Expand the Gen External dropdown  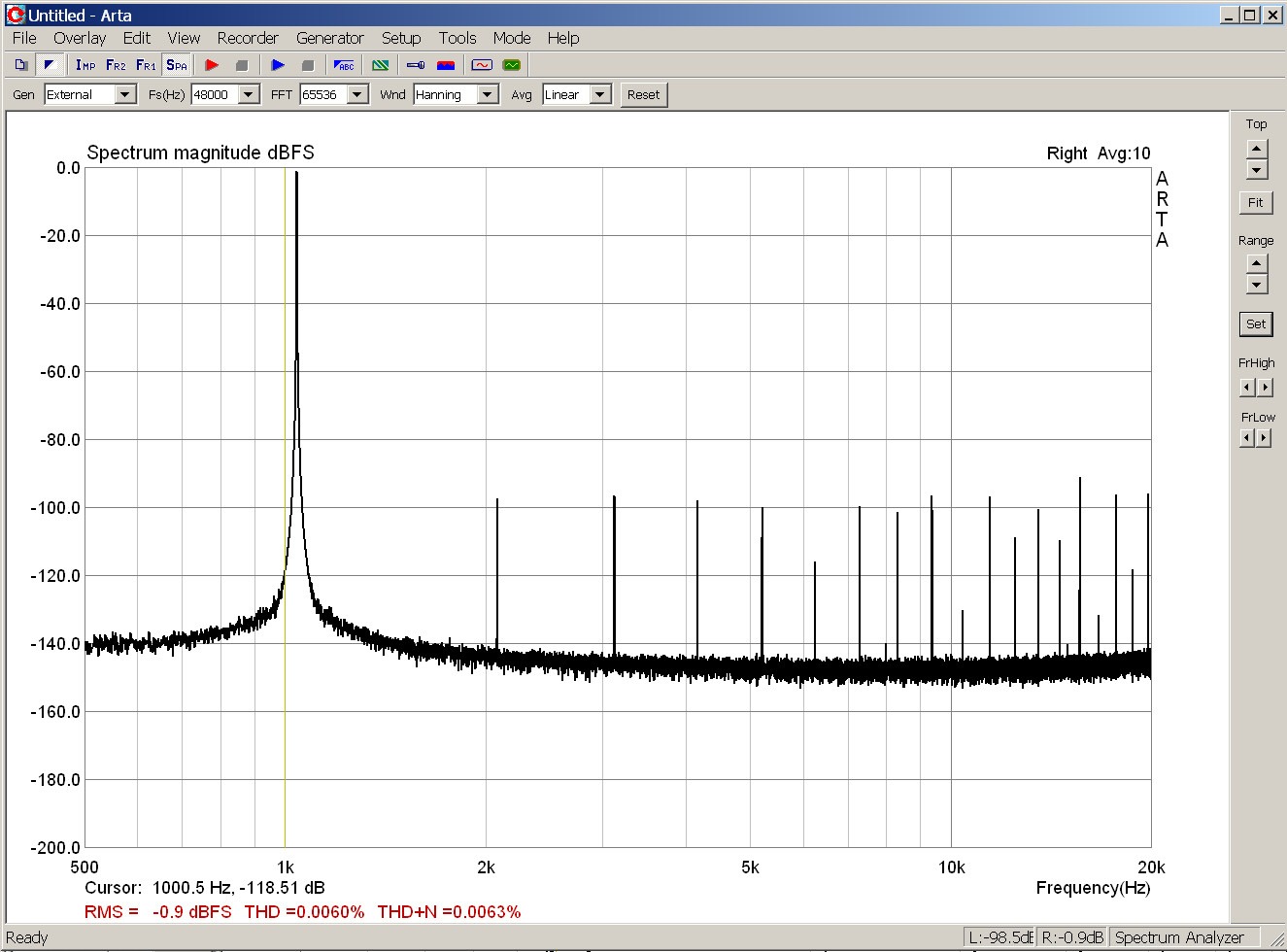tap(125, 94)
